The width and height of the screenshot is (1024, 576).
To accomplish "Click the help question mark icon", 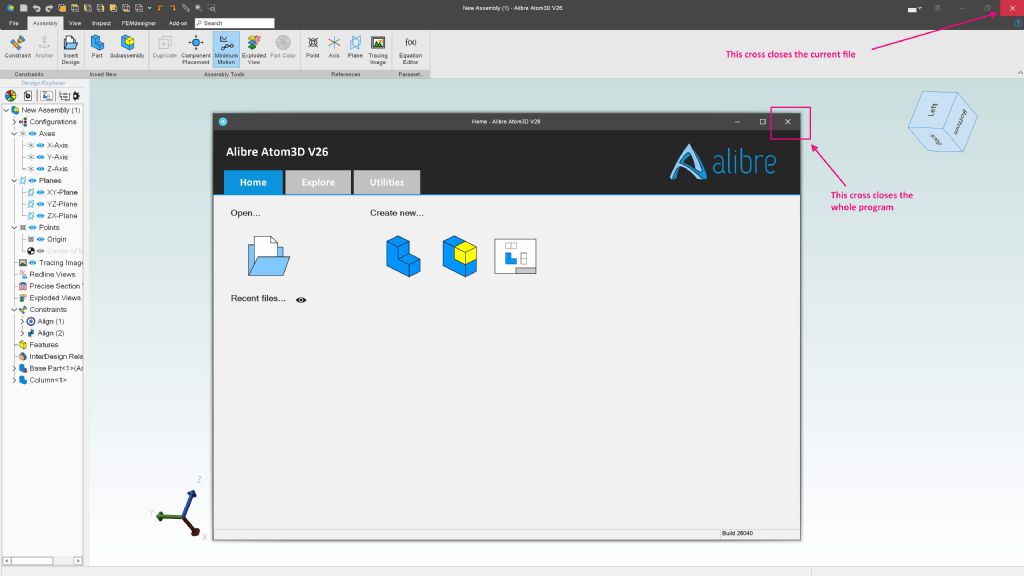I will (1017, 23).
